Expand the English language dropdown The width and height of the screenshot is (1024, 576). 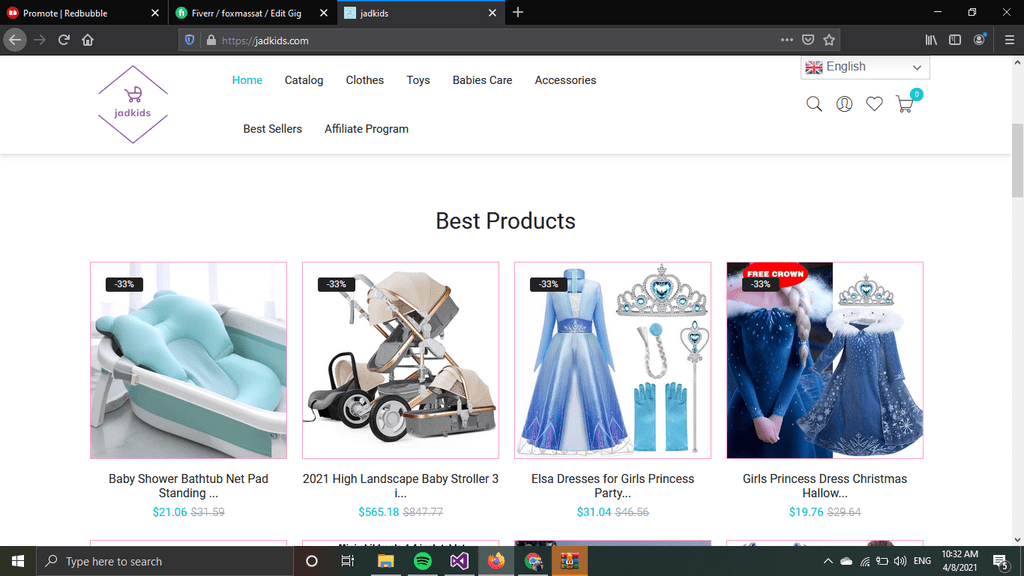coord(865,67)
